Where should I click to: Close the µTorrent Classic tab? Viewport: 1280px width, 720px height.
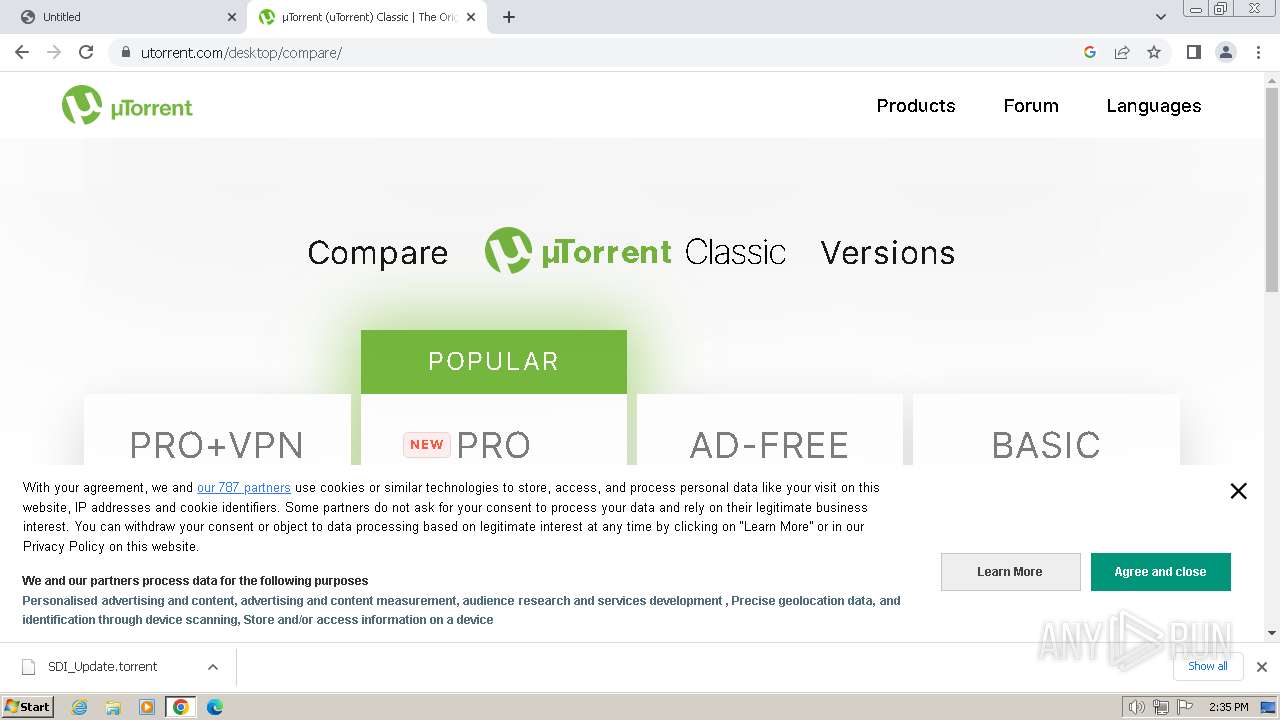[471, 17]
